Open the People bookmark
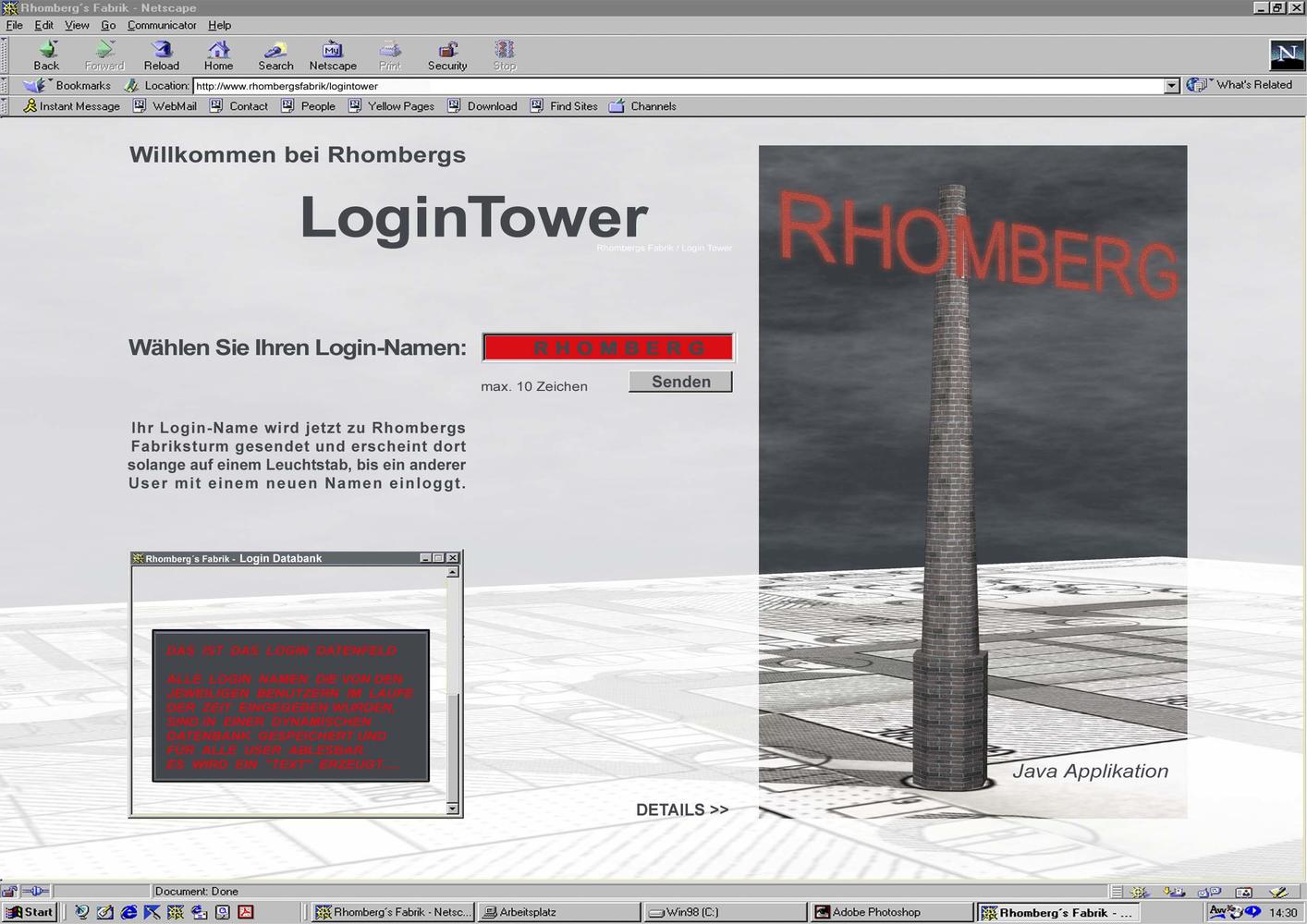Viewport: 1307px width, 924px height. pyautogui.click(x=308, y=106)
